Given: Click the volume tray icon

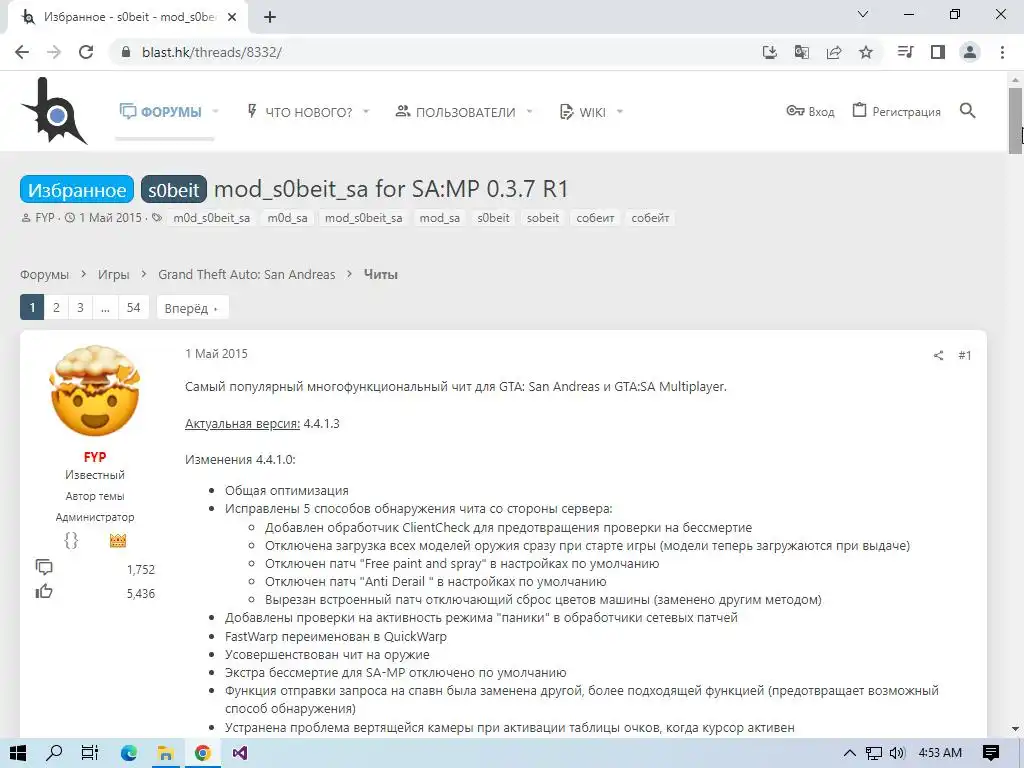Looking at the screenshot, I should point(897,753).
